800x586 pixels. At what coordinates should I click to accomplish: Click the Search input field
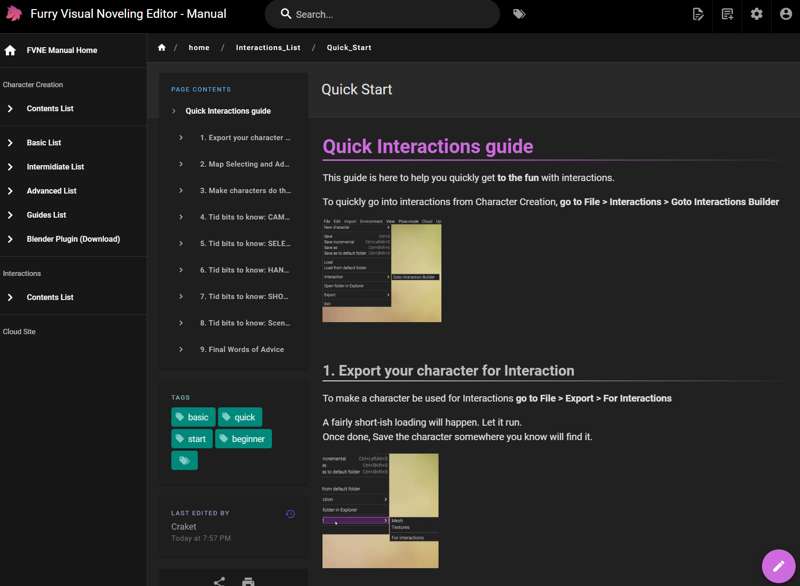(382, 14)
